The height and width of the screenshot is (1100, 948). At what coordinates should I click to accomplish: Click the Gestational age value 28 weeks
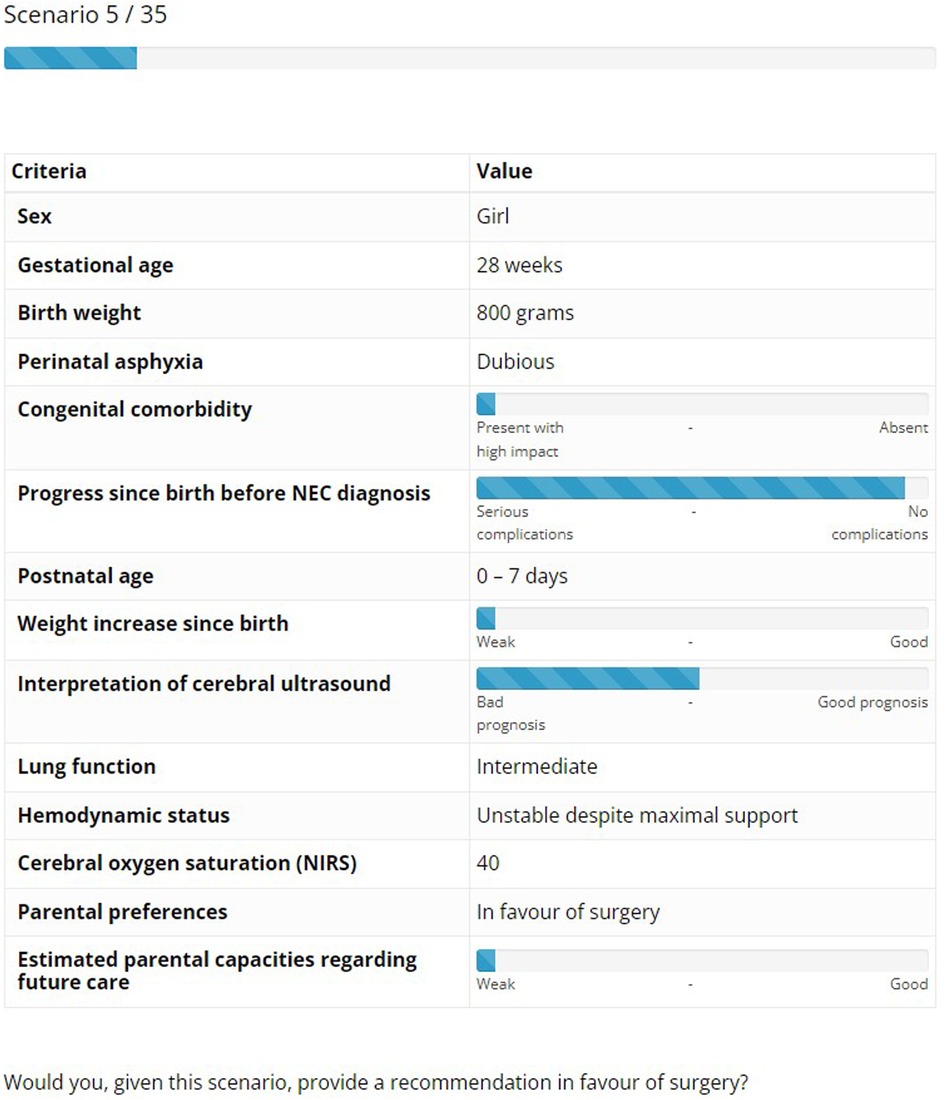coord(519,265)
